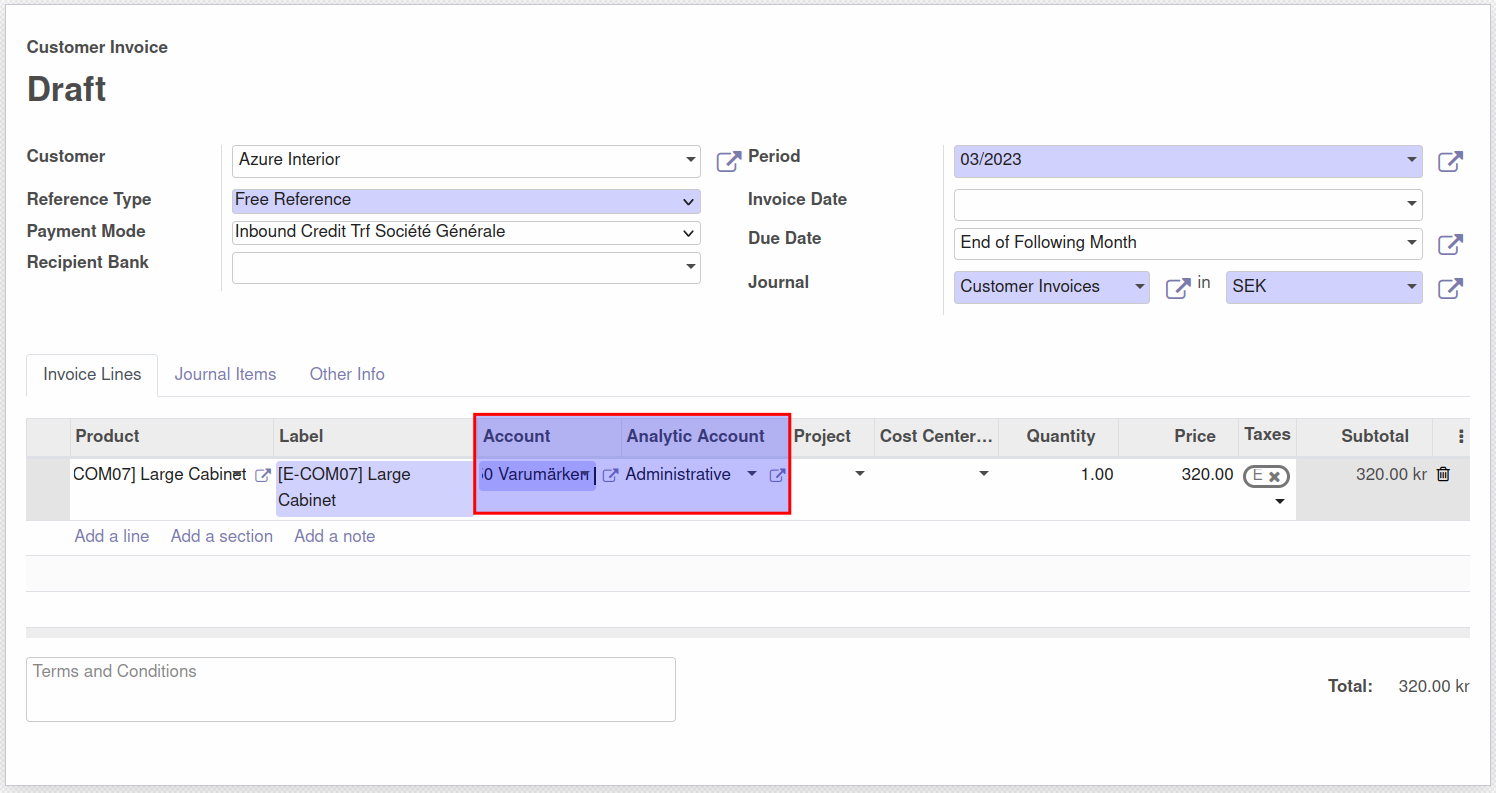Screen dimensions: 1496x793
Task: Switch to Invoice Lines tab
Action: (x=92, y=375)
